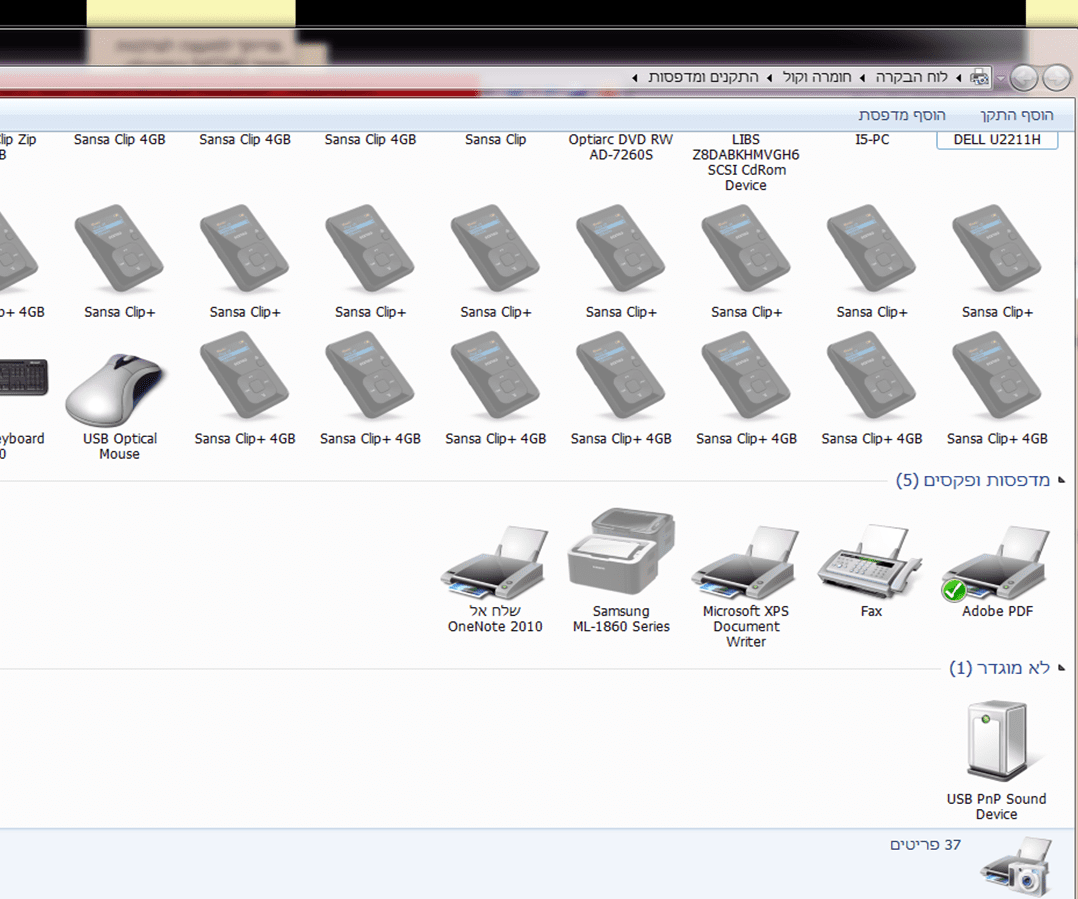Click the 'לא מוגדר (1)' group heading
Screen dimensions: 1078x899
coord(1000,667)
